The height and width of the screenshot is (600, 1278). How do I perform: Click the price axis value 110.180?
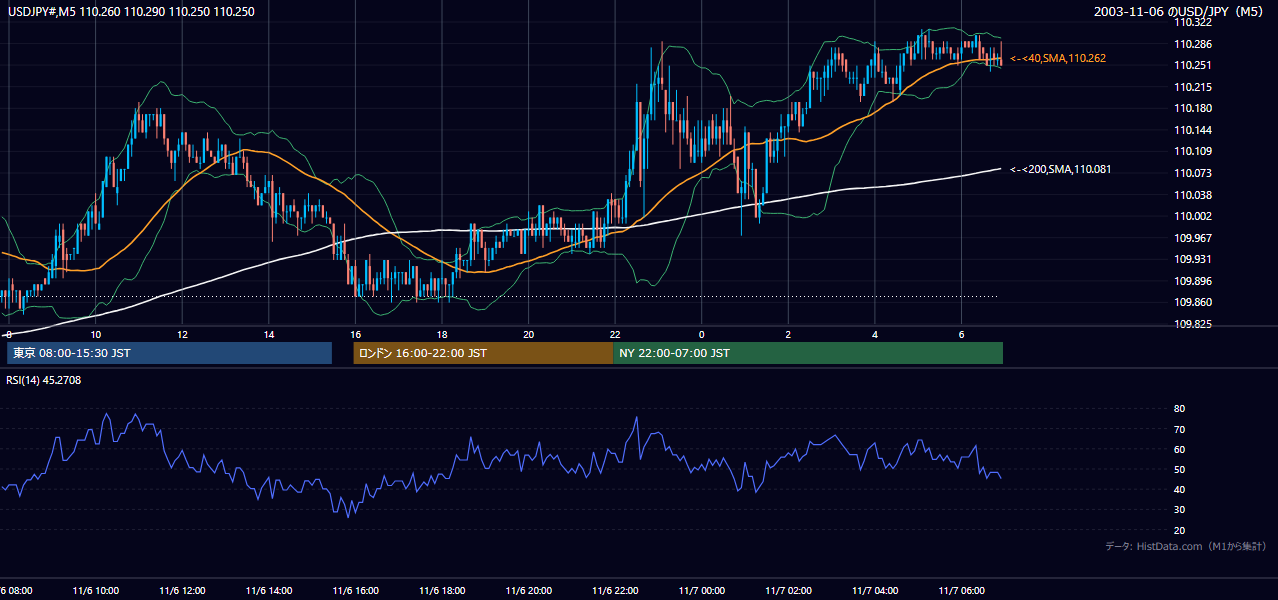[1194, 108]
